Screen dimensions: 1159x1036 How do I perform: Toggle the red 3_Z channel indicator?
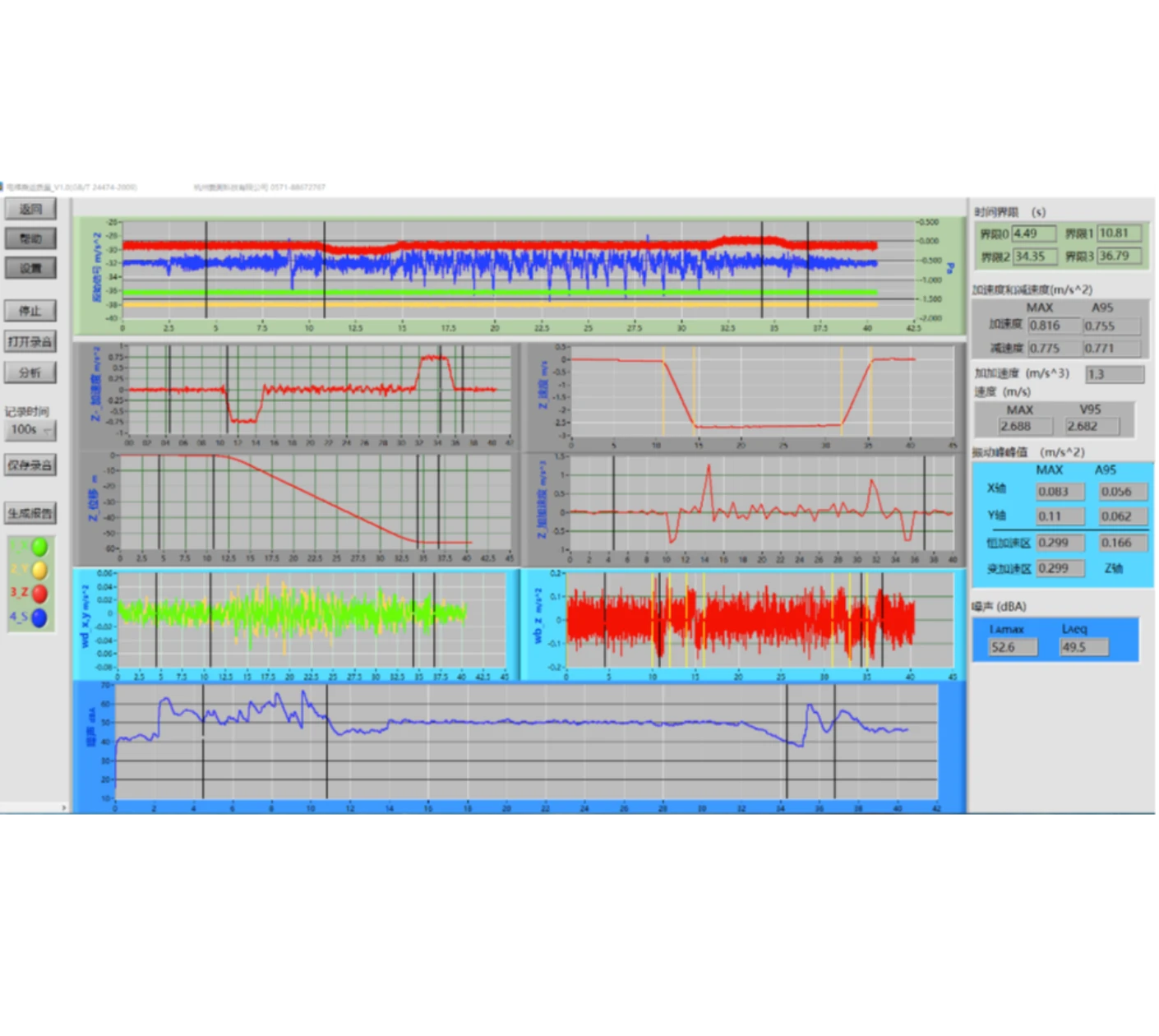pyautogui.click(x=39, y=594)
